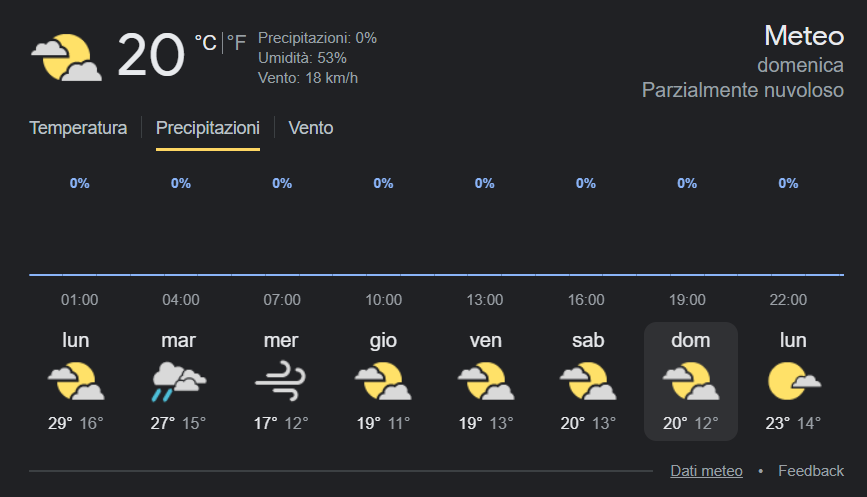Open the Temperatura tab
Screen dimensions: 867x497
click(78, 128)
